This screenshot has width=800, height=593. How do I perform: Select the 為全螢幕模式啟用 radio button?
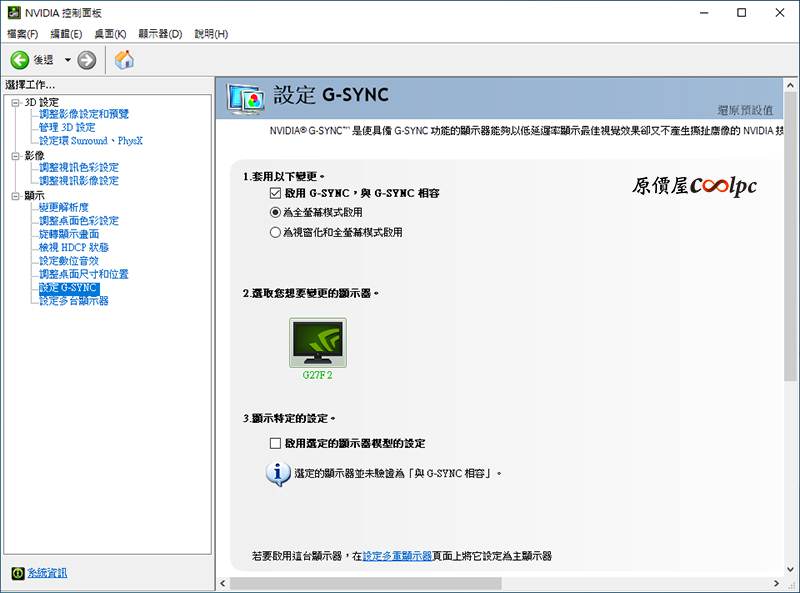click(275, 212)
